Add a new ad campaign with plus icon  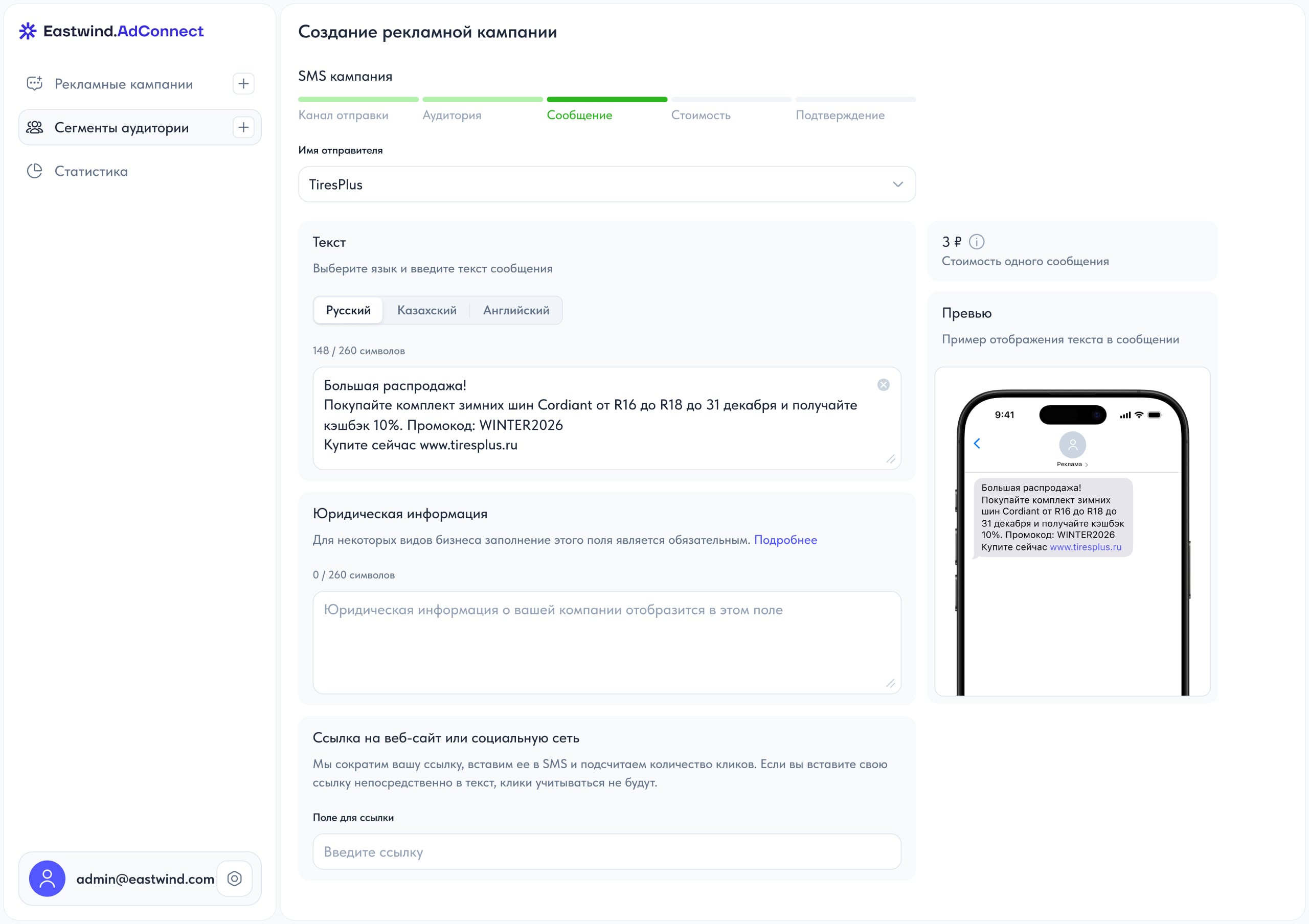pos(243,84)
